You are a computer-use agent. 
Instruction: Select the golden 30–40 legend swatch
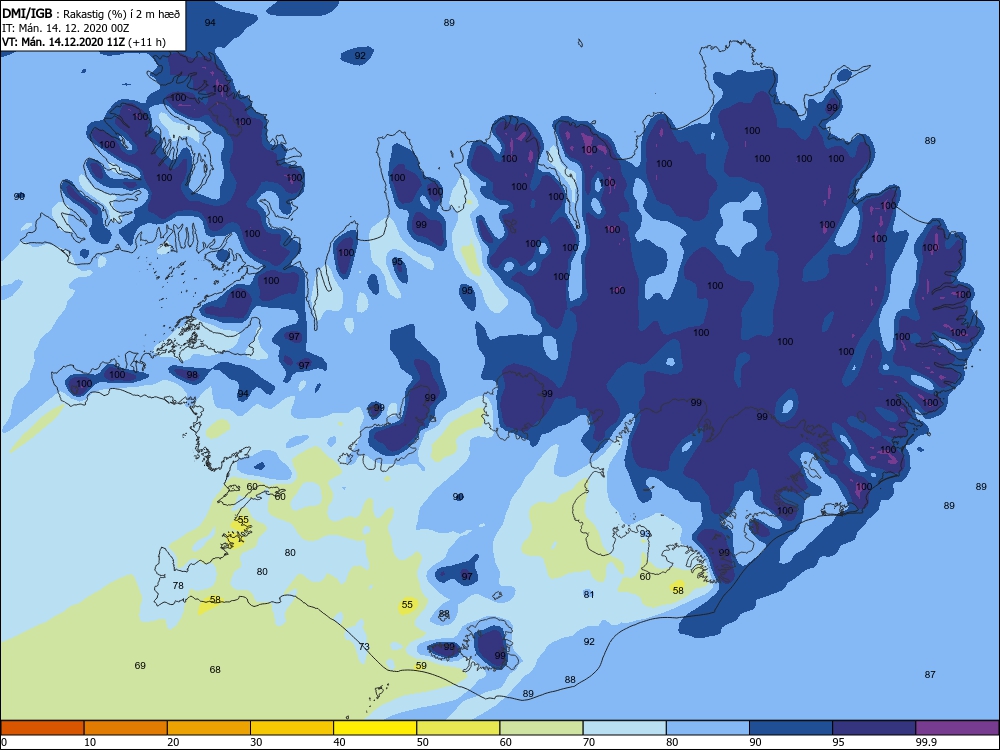pyautogui.click(x=292, y=728)
